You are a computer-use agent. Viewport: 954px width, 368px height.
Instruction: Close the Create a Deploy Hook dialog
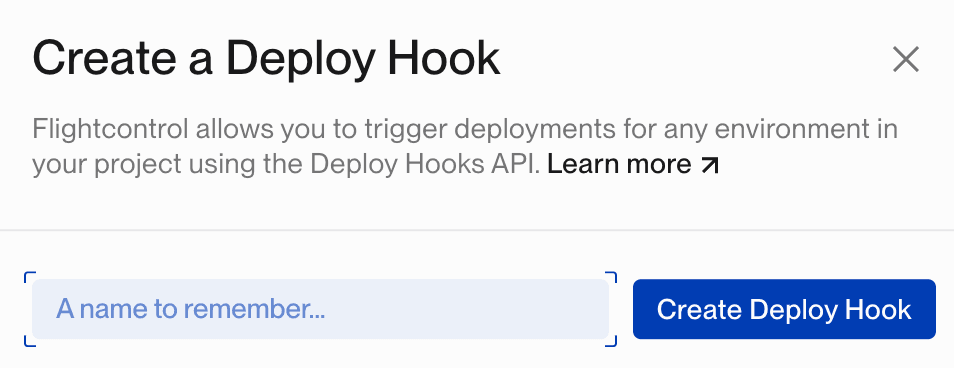pos(905,60)
